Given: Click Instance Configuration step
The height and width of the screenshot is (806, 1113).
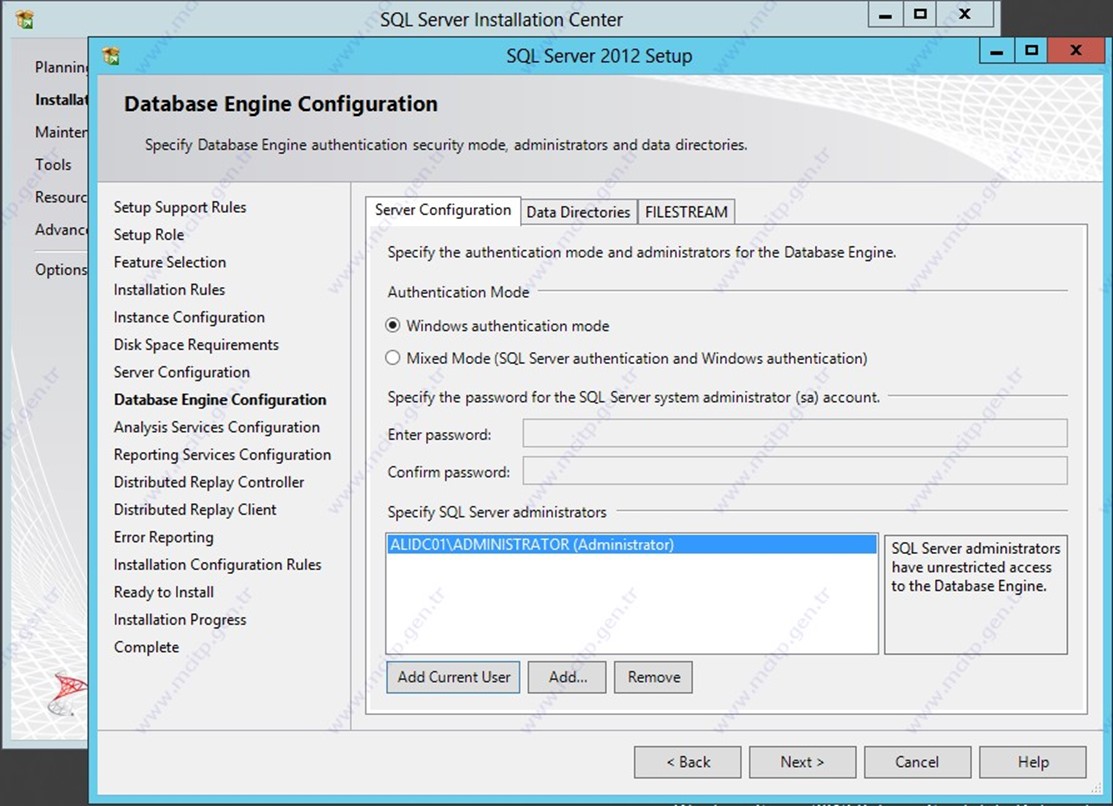Looking at the screenshot, I should coord(189,317).
